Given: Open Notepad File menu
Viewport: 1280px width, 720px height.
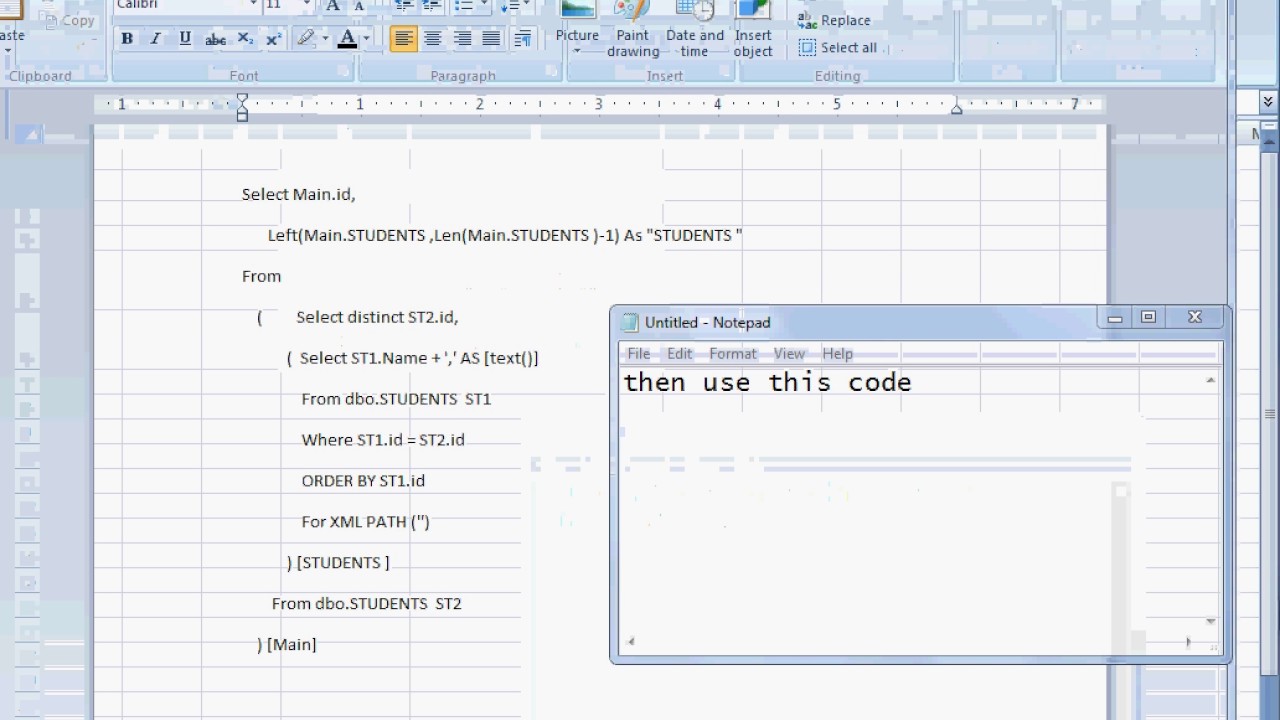Looking at the screenshot, I should point(638,354).
